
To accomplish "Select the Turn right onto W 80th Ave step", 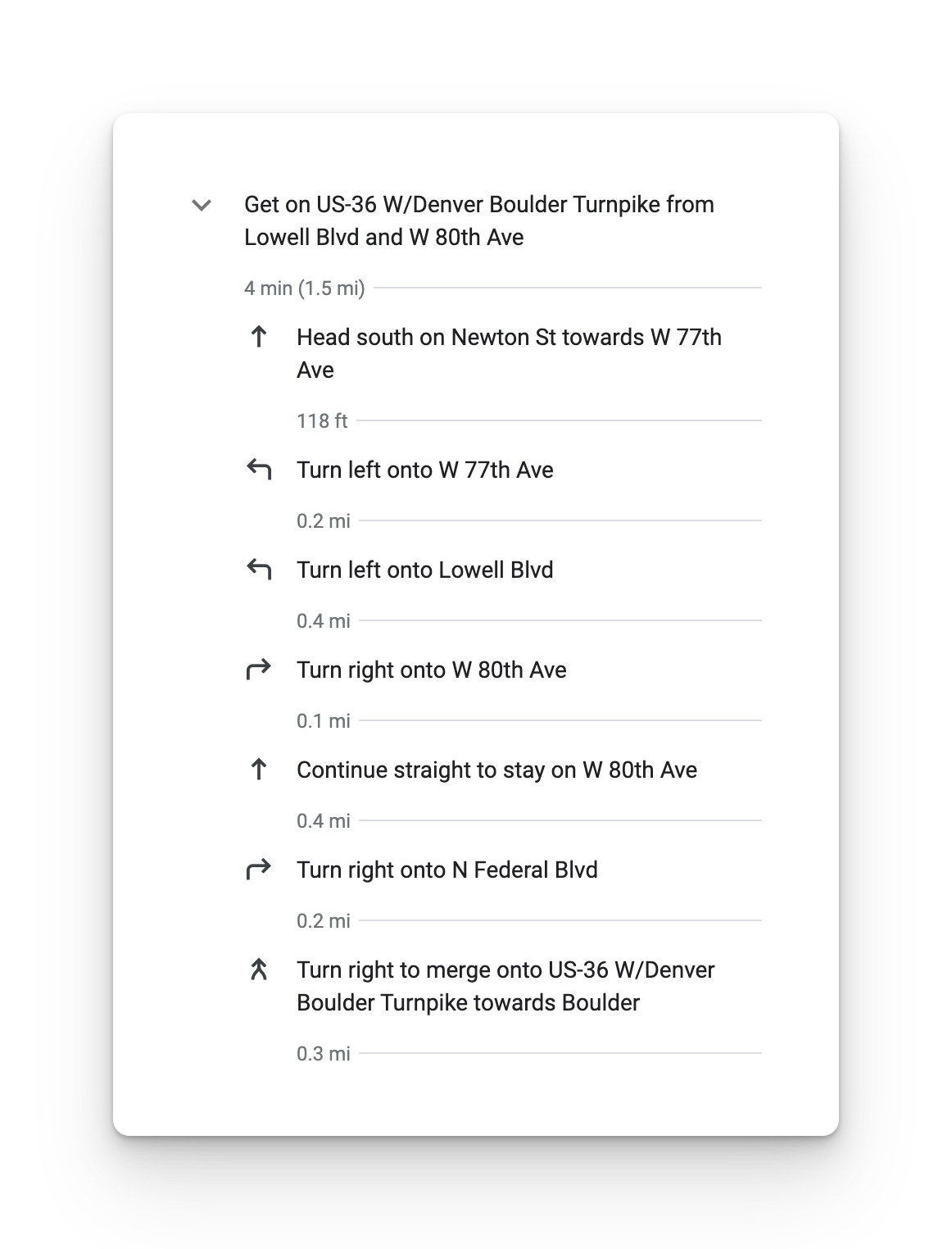I will click(x=432, y=670).
